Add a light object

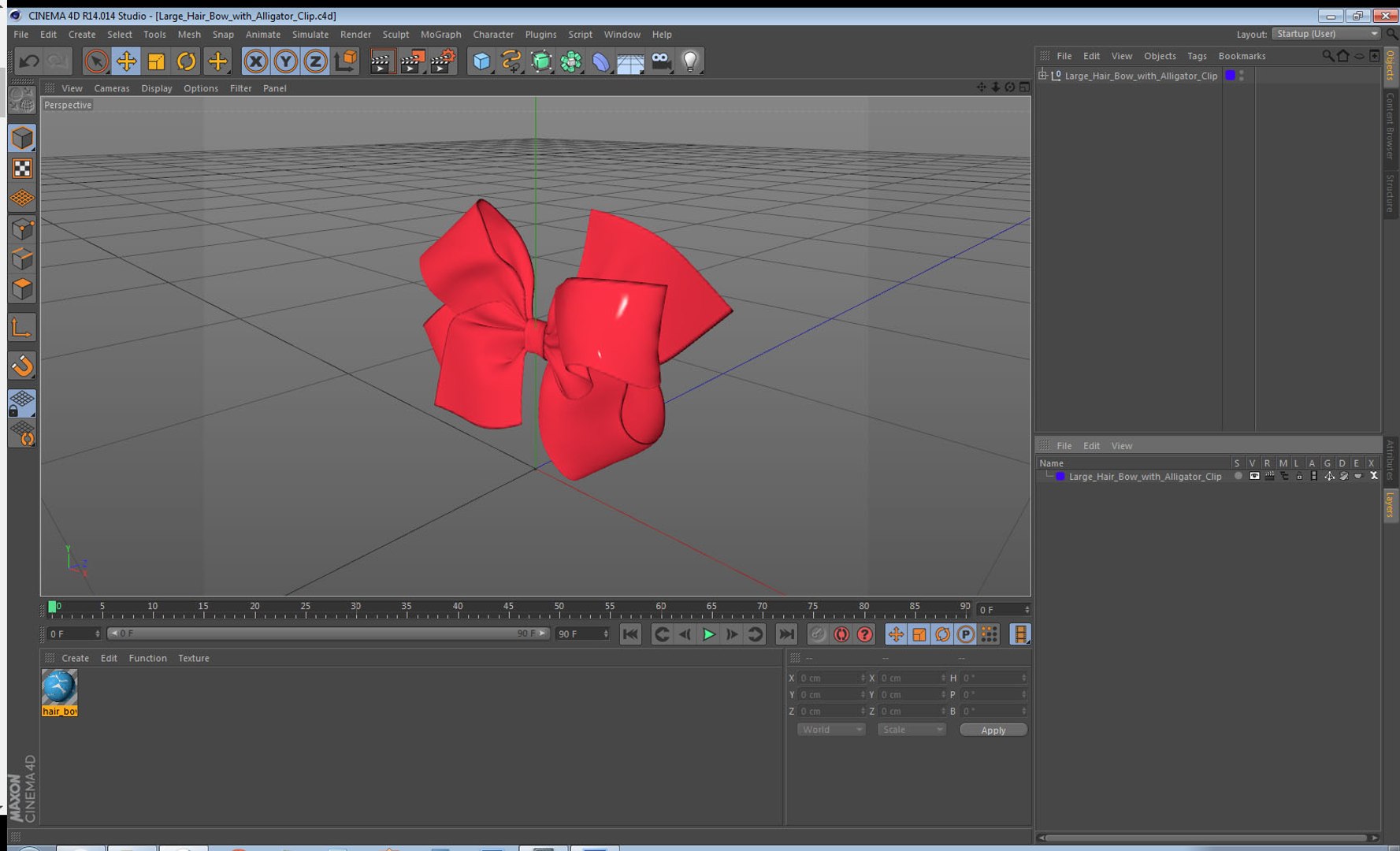pos(691,61)
